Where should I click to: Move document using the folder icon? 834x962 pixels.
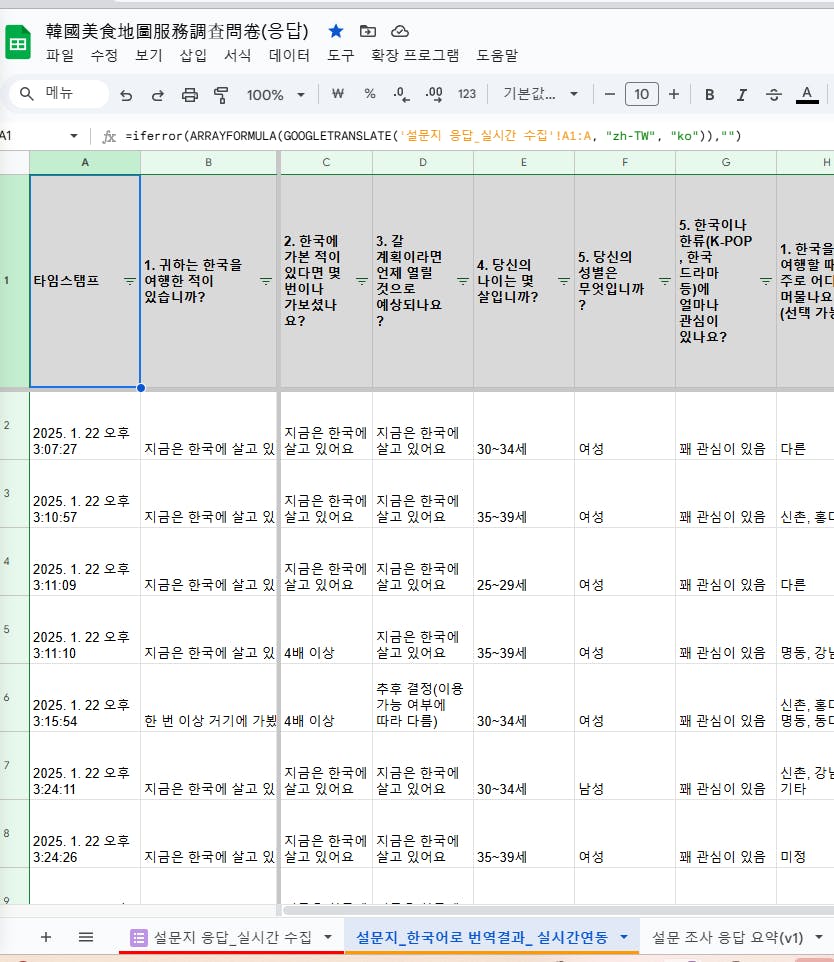tap(368, 31)
